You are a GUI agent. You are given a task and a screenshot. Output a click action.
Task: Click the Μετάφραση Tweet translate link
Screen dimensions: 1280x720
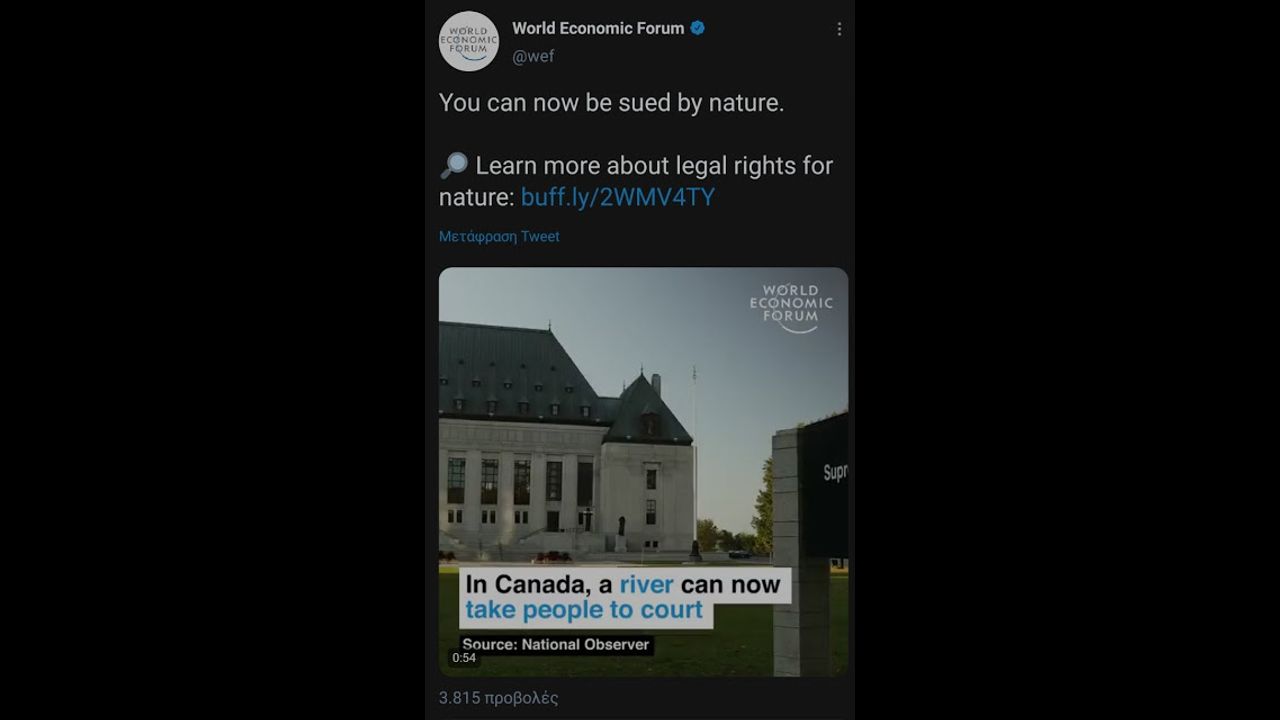click(x=499, y=237)
